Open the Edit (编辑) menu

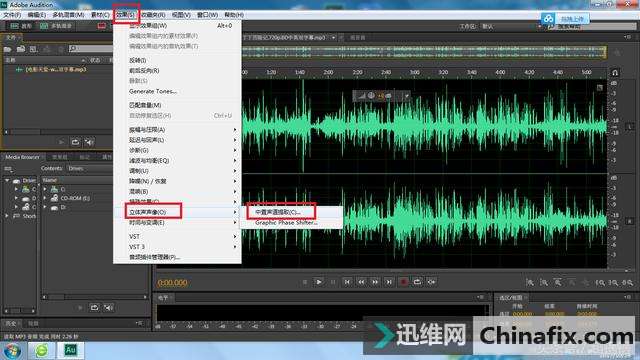click(36, 15)
